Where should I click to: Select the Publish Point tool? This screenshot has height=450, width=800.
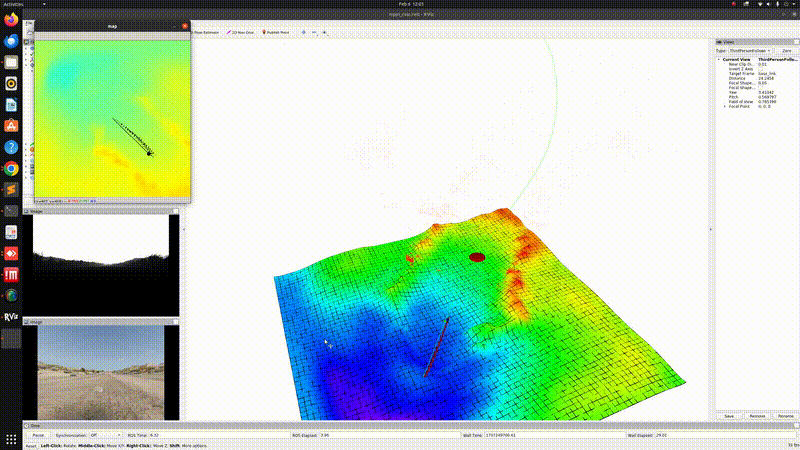coord(276,32)
